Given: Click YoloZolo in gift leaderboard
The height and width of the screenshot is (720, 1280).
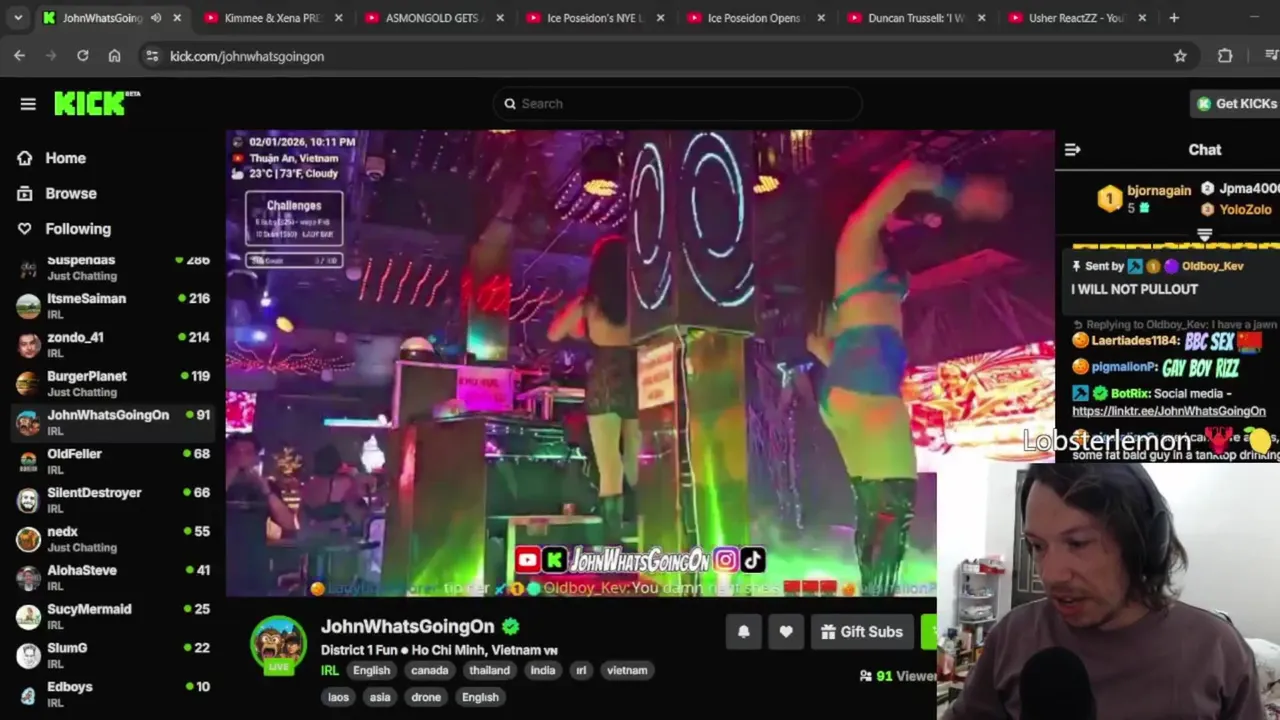Looking at the screenshot, I should (1245, 209).
